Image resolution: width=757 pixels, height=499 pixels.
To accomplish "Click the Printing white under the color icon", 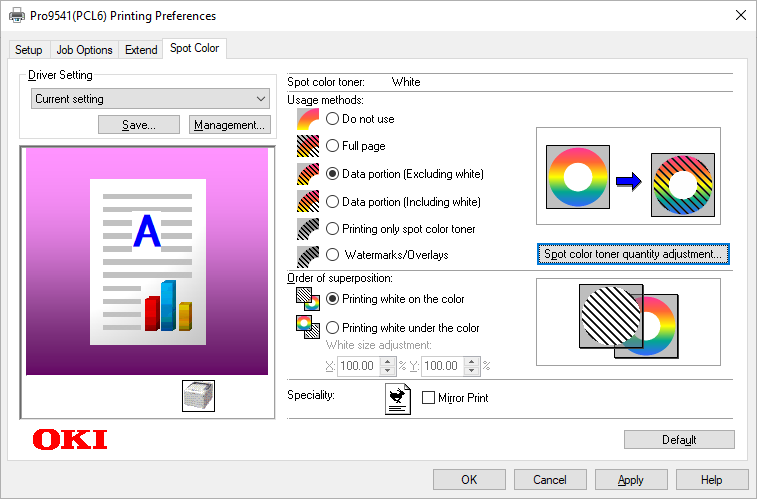I will pos(308,327).
